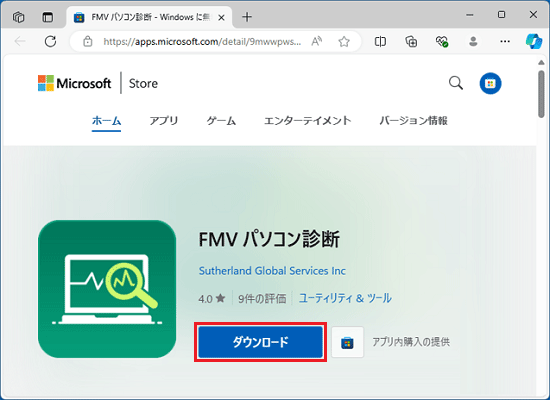Open the Edge workspaces icon
Screen dimensions: 550x400
pyautogui.click(x=18, y=17)
